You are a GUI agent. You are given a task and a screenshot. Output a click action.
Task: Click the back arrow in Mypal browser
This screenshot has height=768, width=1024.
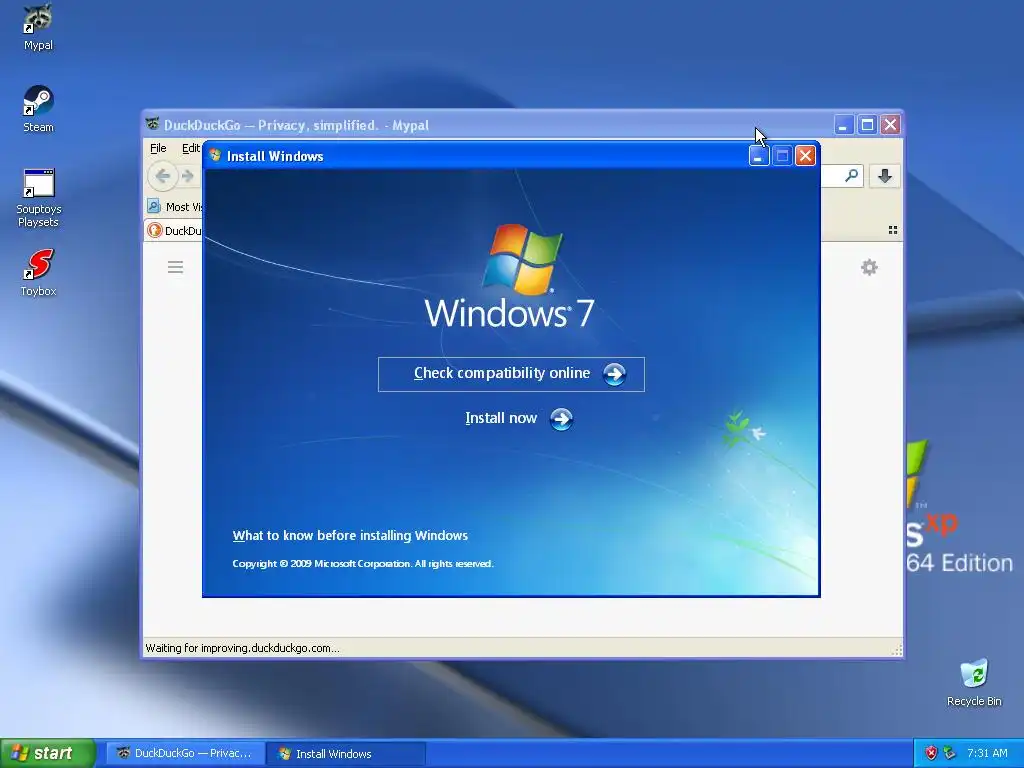pos(162,176)
